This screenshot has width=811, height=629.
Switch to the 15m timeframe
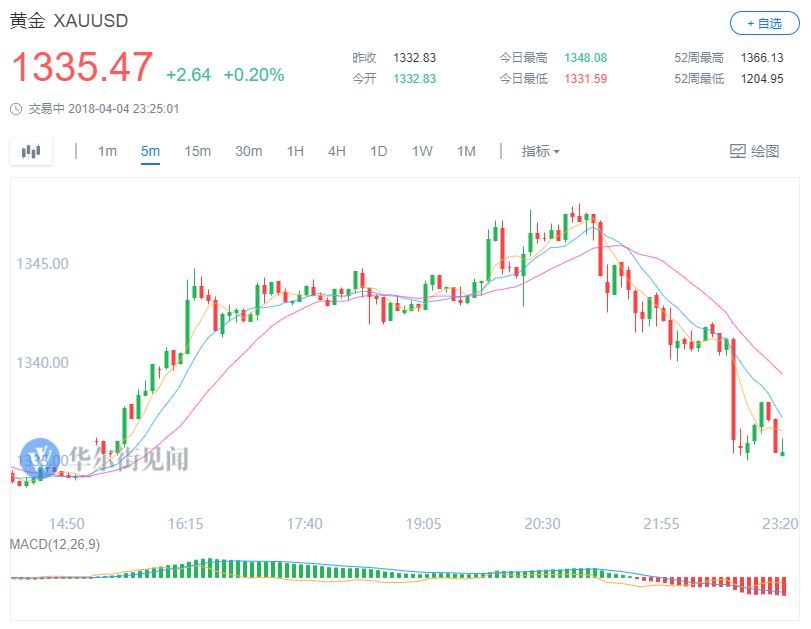tap(199, 151)
